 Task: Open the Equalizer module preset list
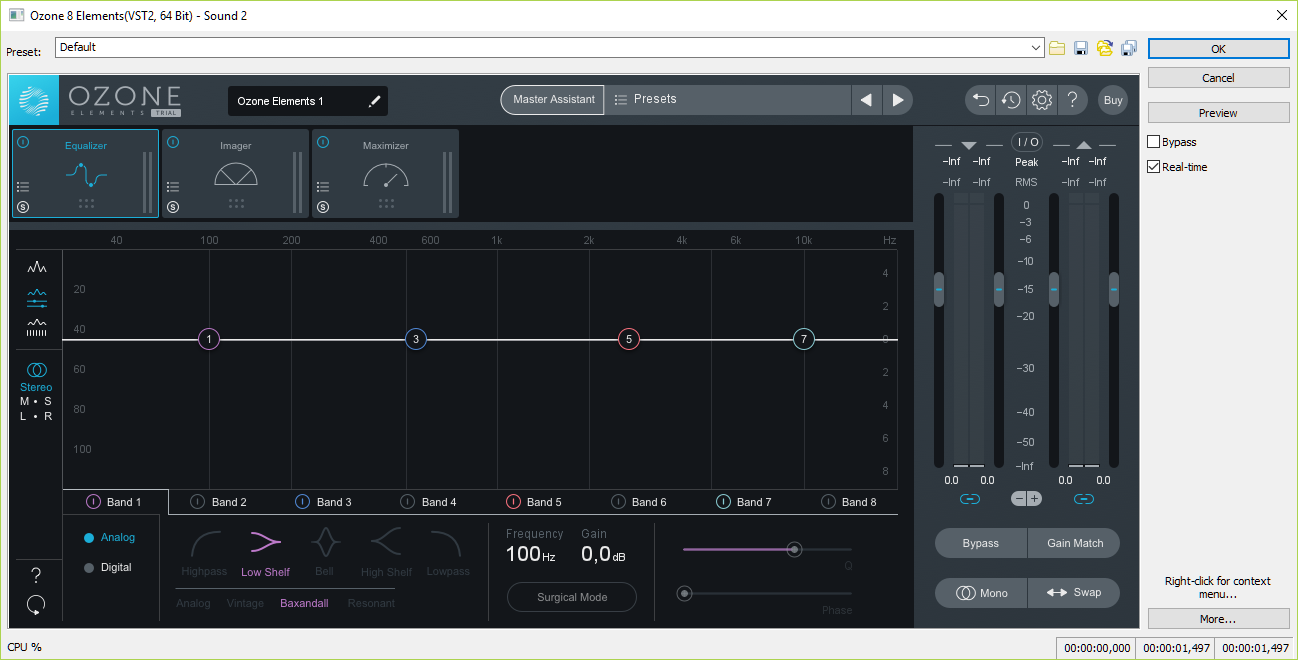(x=23, y=187)
